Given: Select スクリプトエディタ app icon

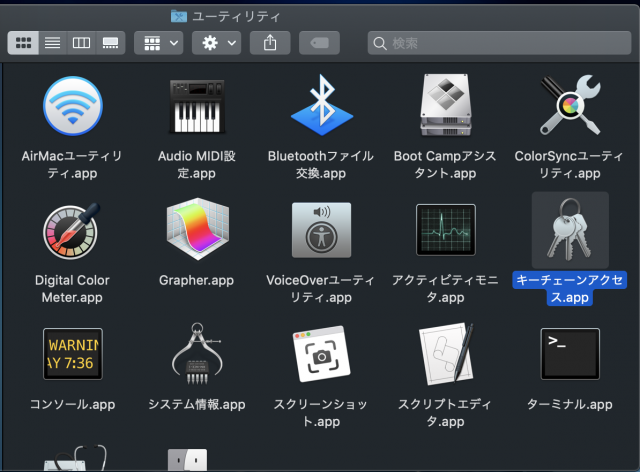Looking at the screenshot, I should point(446,354).
